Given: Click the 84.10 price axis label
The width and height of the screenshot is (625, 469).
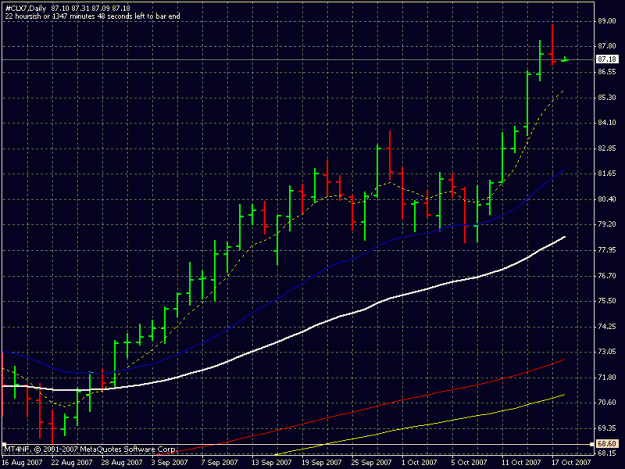Looking at the screenshot, I should click(x=607, y=123).
